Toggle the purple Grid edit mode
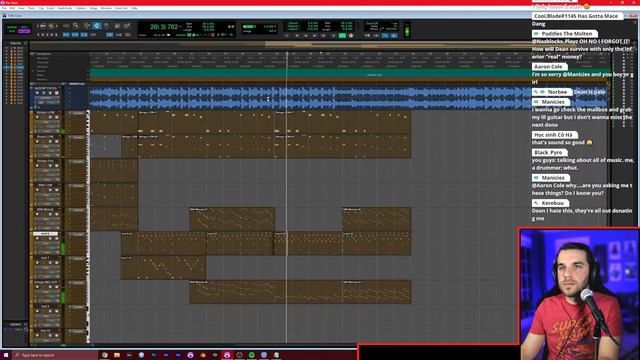The image size is (640, 360). click(24, 31)
